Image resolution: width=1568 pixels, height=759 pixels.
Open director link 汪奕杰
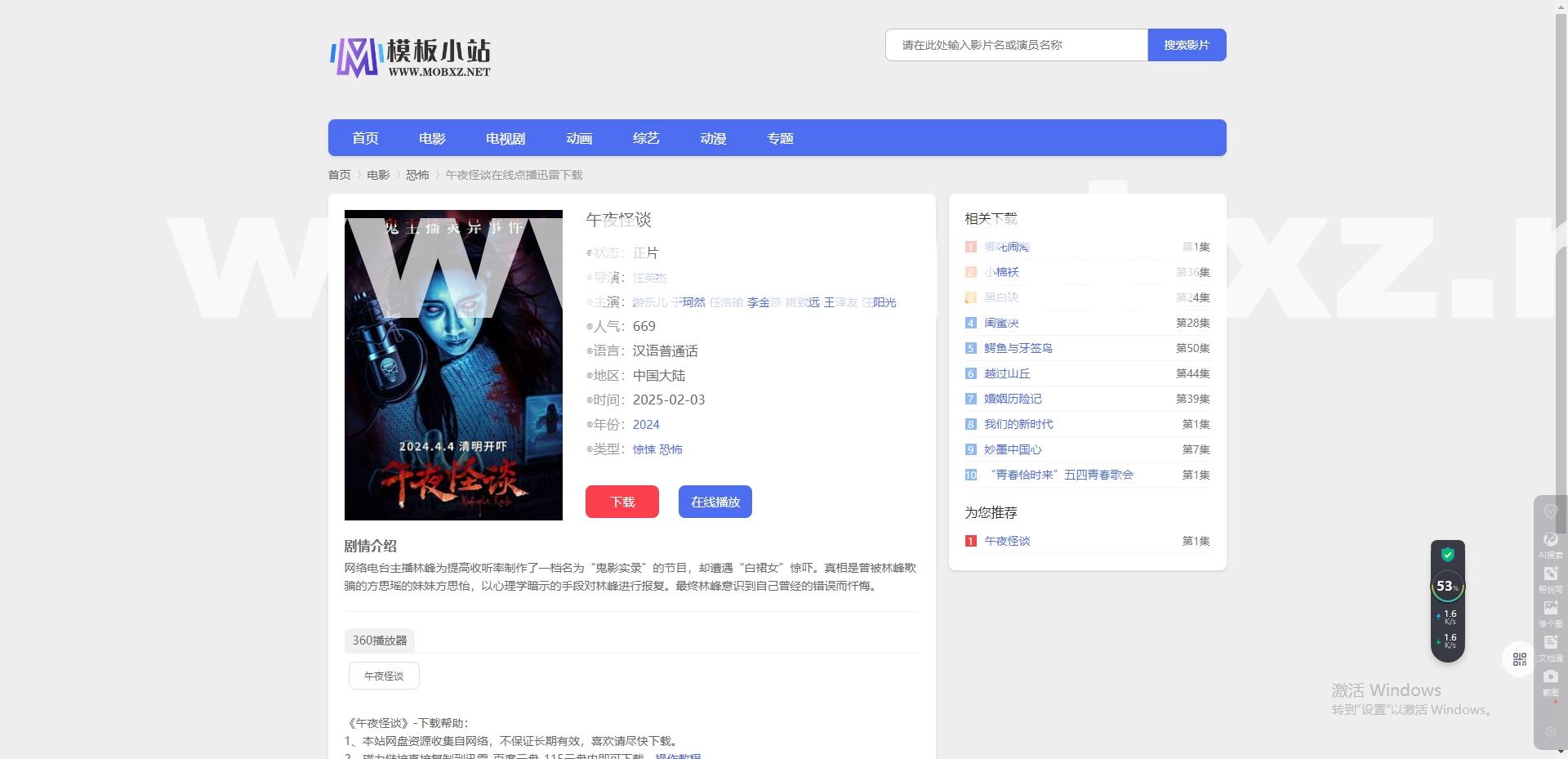point(650,278)
